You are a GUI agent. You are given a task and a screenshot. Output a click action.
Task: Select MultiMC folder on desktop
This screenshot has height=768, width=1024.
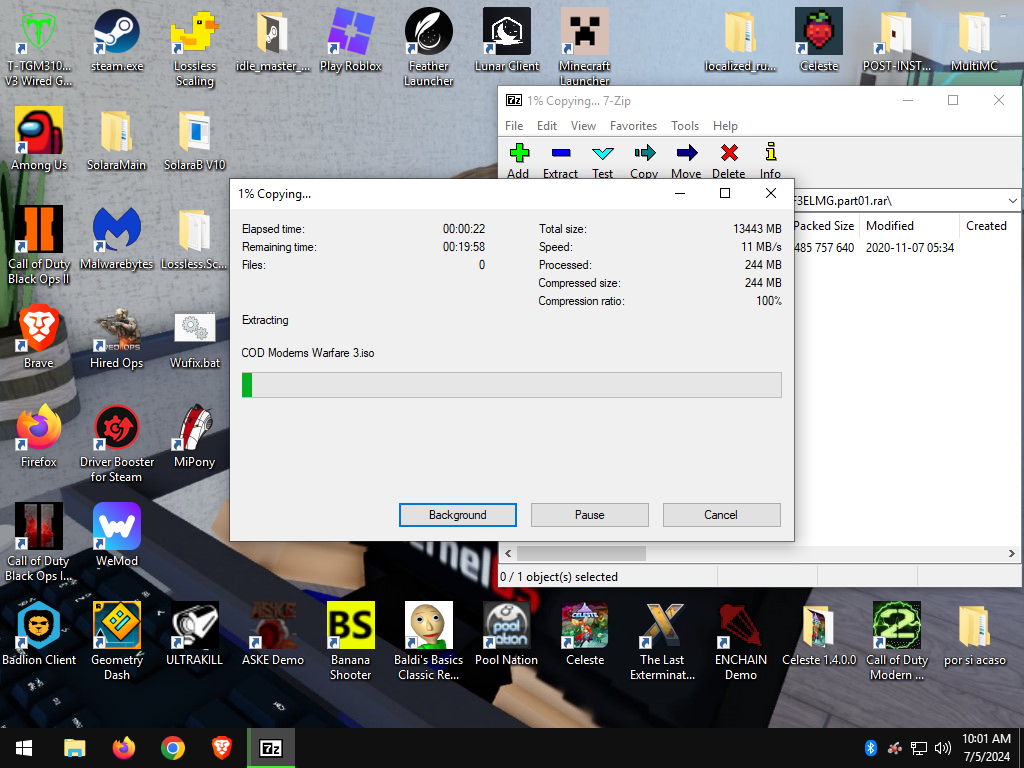(x=974, y=40)
